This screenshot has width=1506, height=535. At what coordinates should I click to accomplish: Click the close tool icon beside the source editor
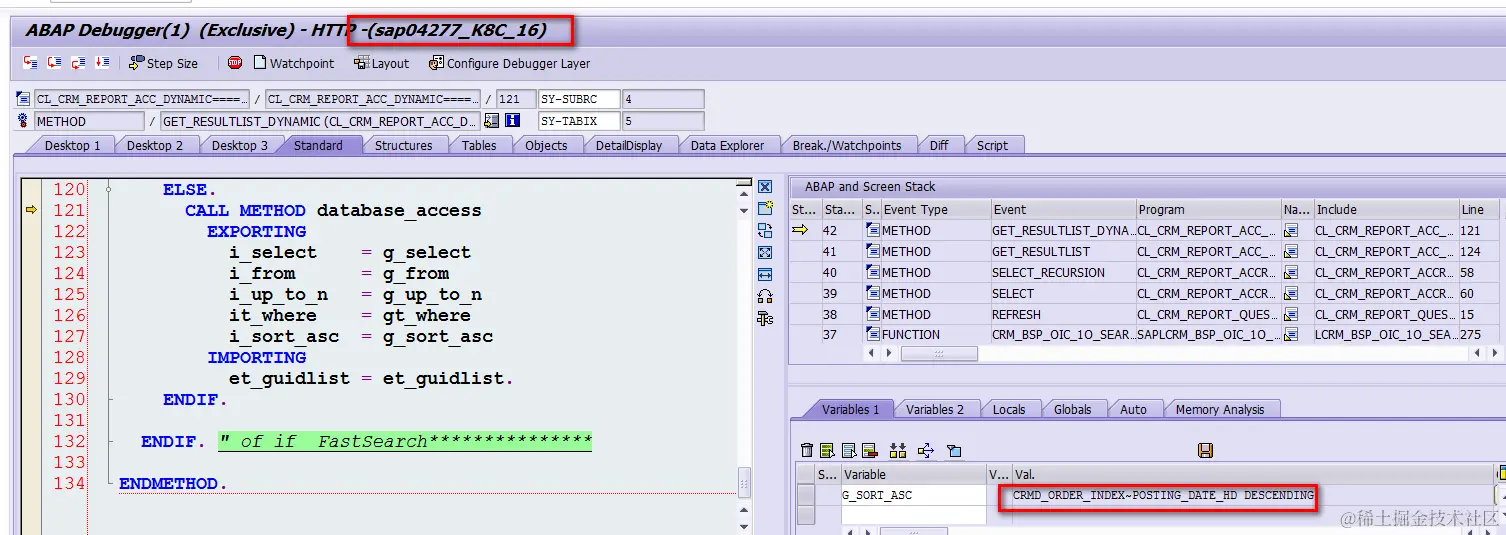click(x=765, y=187)
